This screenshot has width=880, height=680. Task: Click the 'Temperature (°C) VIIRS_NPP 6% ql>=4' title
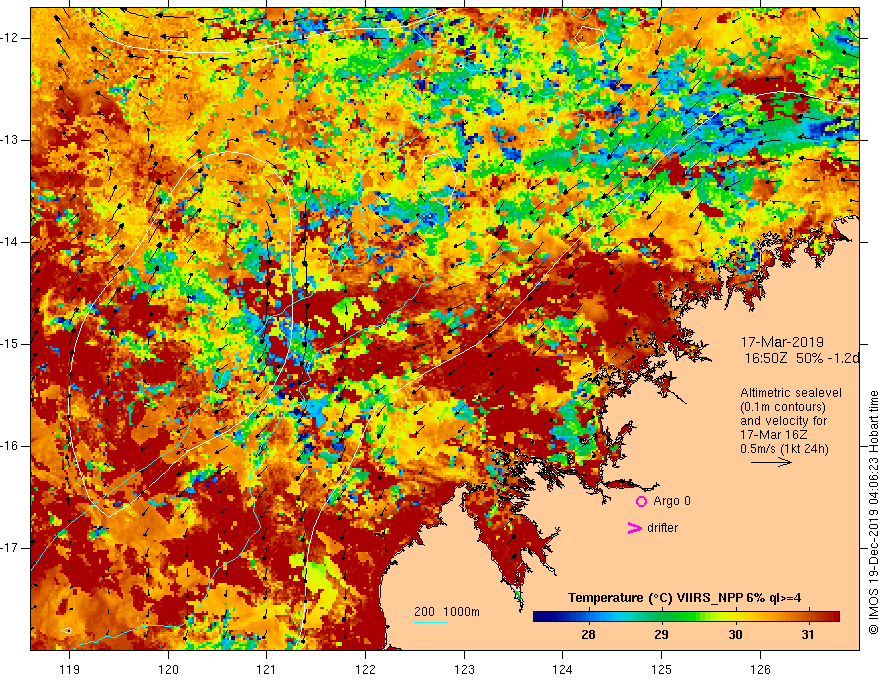(x=684, y=598)
